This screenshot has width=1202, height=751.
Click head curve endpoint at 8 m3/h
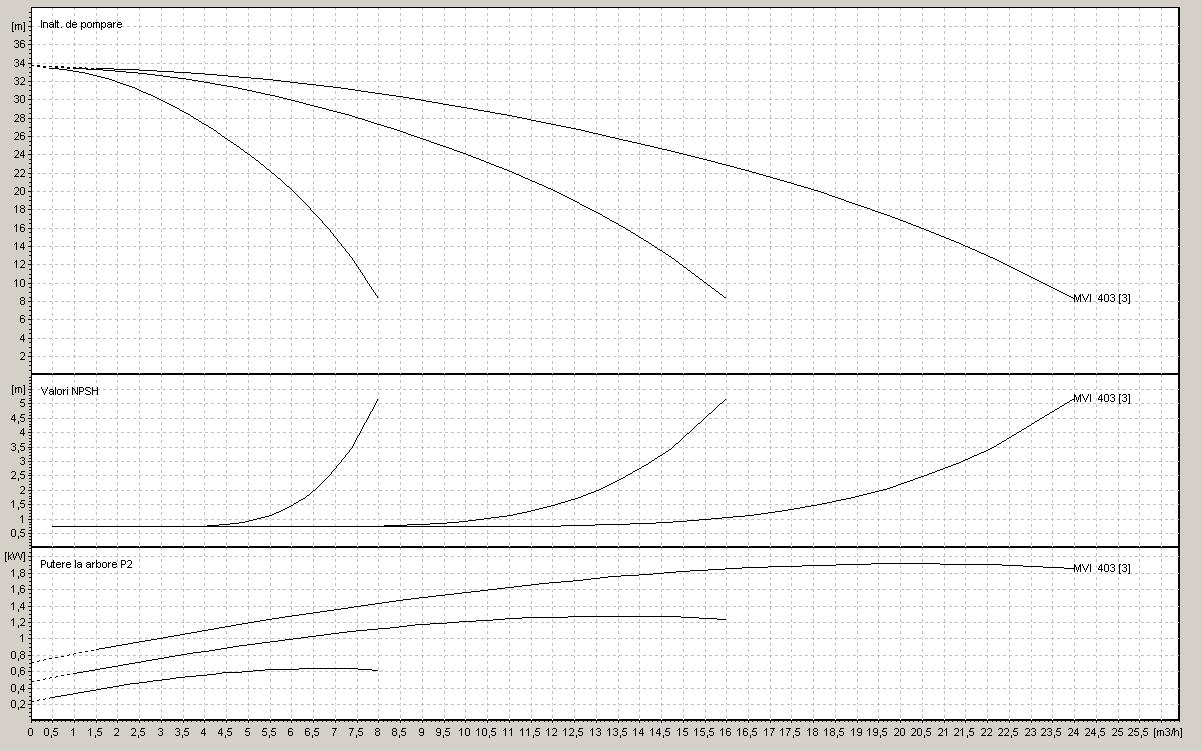pos(378,297)
